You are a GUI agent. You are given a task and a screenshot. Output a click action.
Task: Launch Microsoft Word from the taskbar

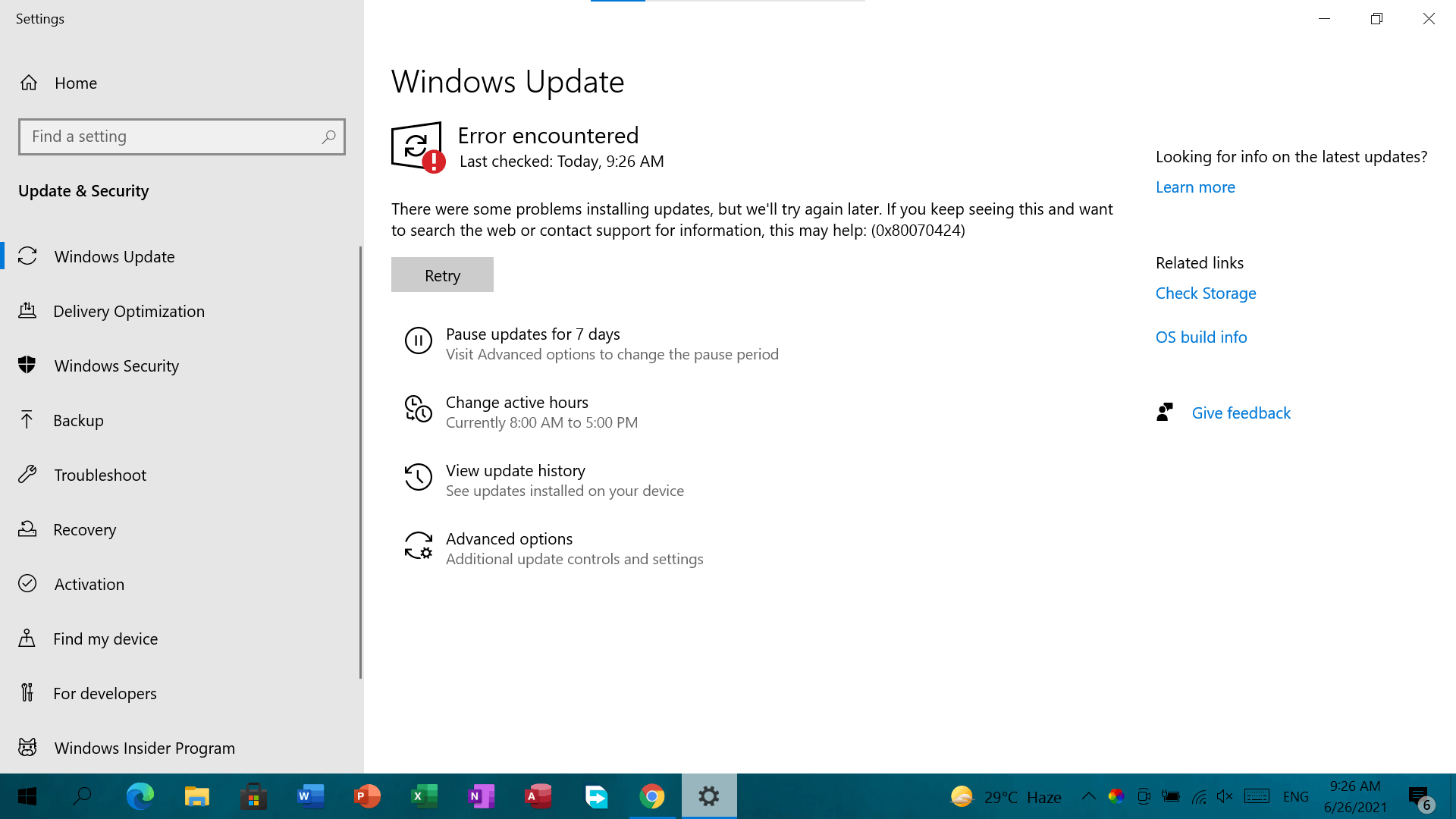310,796
